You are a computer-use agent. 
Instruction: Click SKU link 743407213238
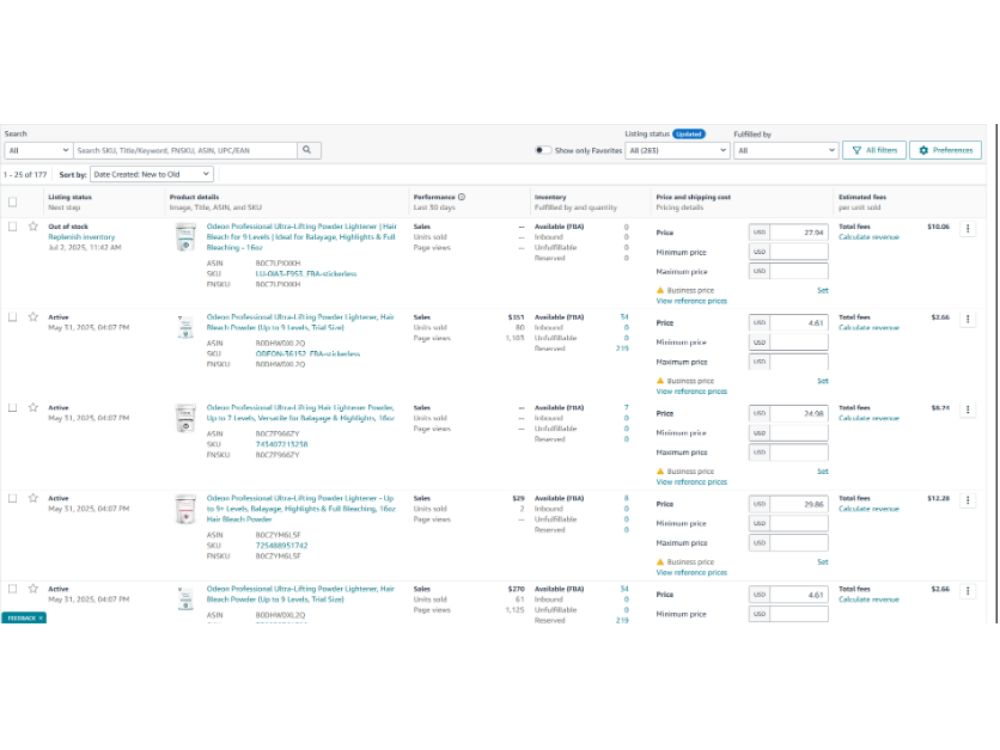coord(281,445)
